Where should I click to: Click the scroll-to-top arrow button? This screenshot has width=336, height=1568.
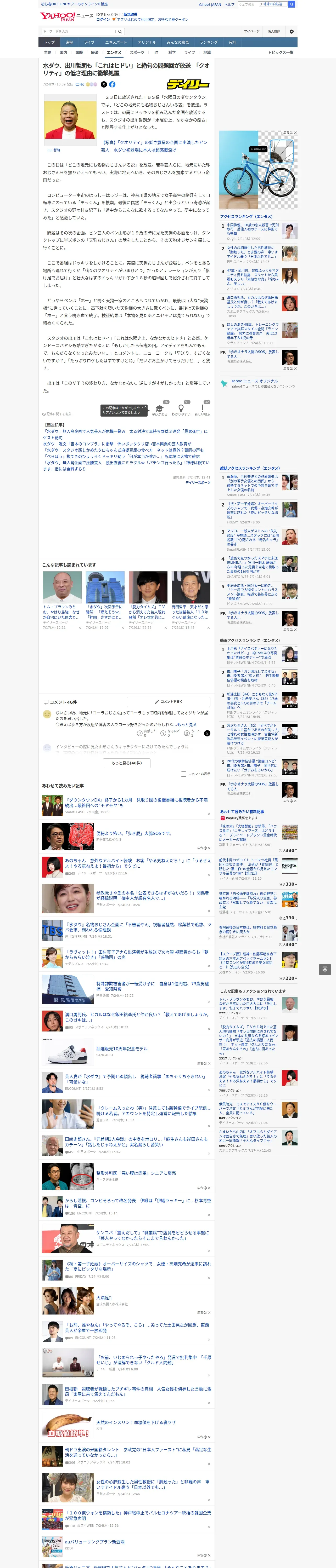click(x=325, y=969)
